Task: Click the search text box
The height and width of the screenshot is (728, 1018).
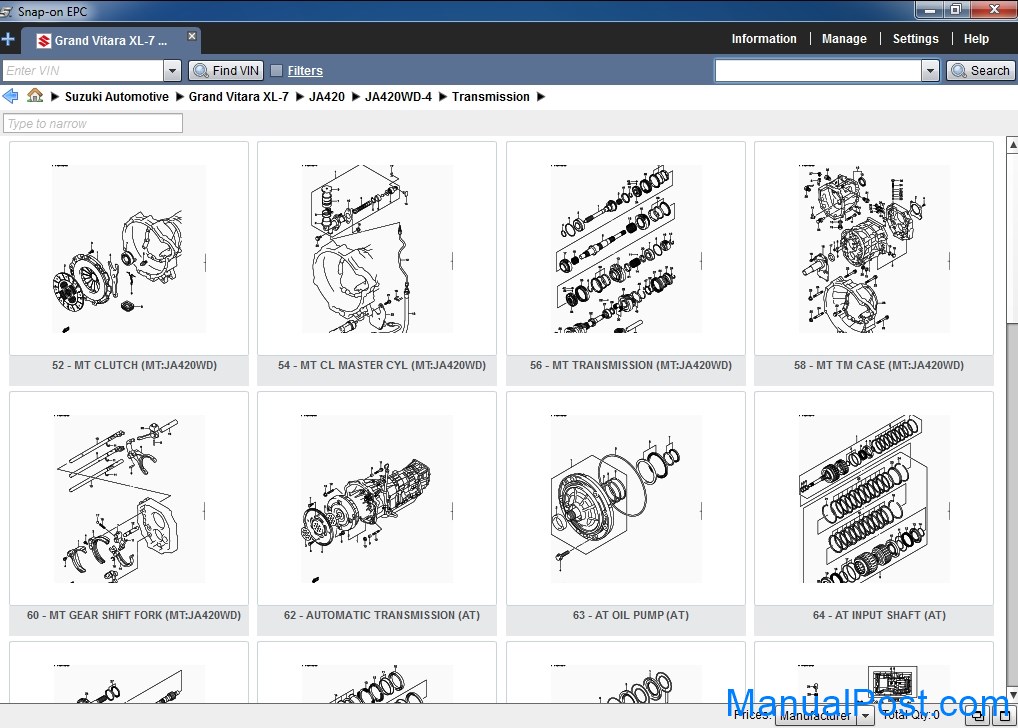Action: point(818,70)
